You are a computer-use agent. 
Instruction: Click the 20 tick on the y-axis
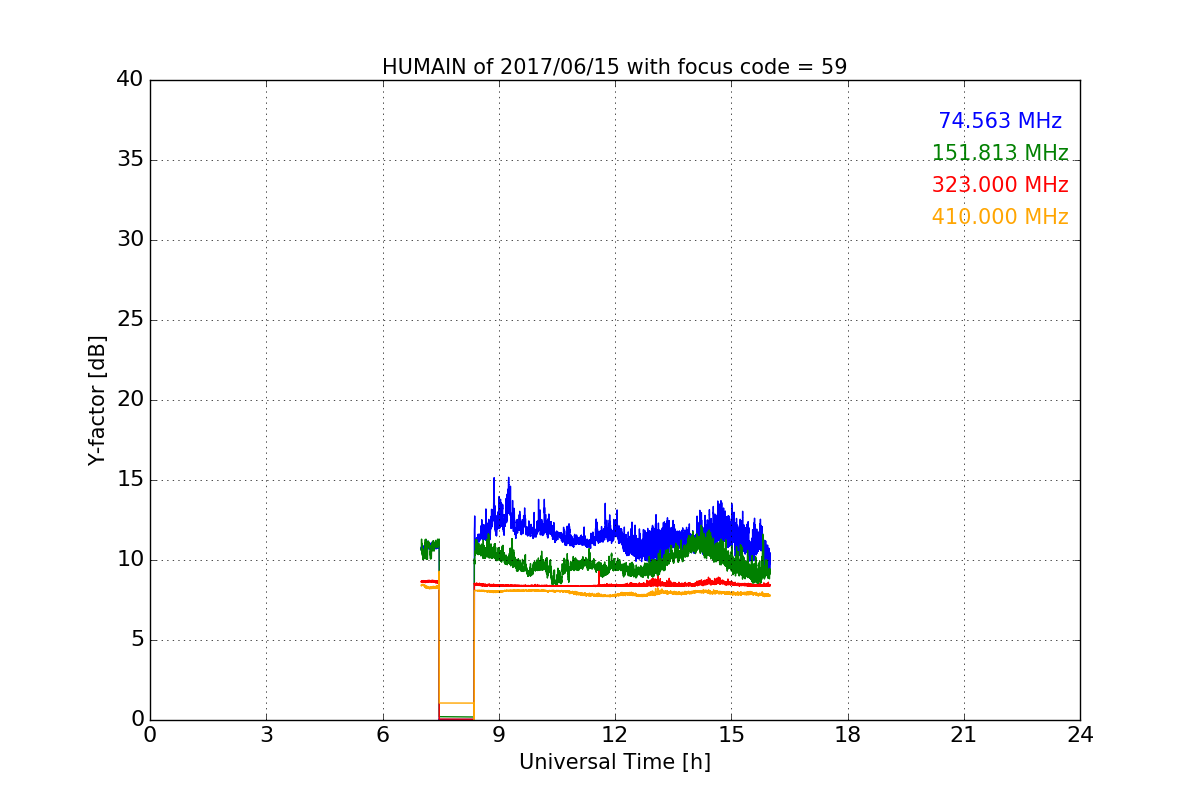tap(129, 400)
